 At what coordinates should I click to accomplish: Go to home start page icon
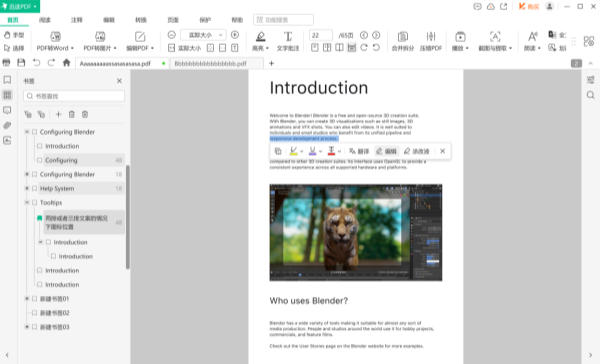pos(67,63)
